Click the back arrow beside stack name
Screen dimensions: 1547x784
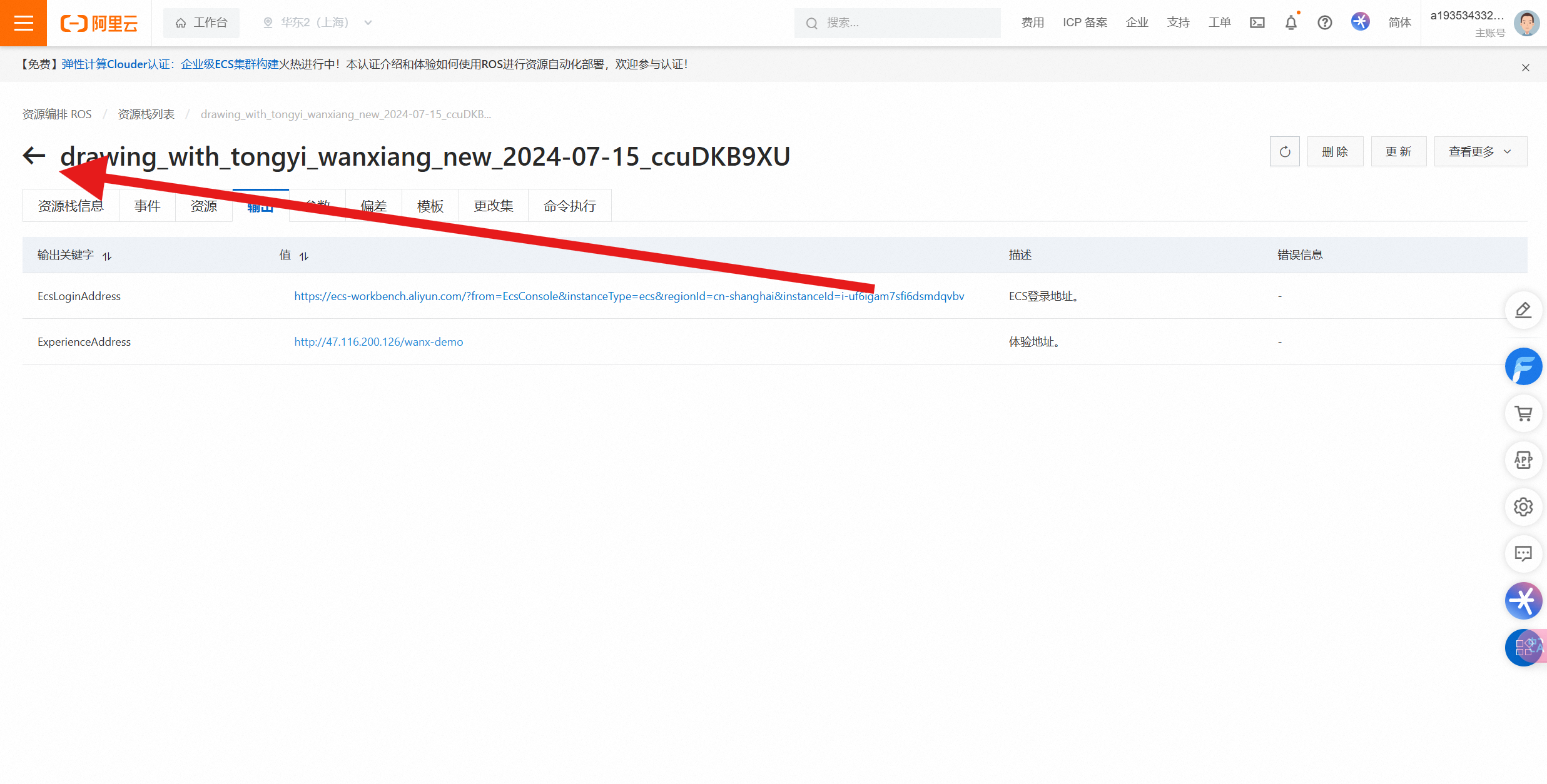pos(34,156)
